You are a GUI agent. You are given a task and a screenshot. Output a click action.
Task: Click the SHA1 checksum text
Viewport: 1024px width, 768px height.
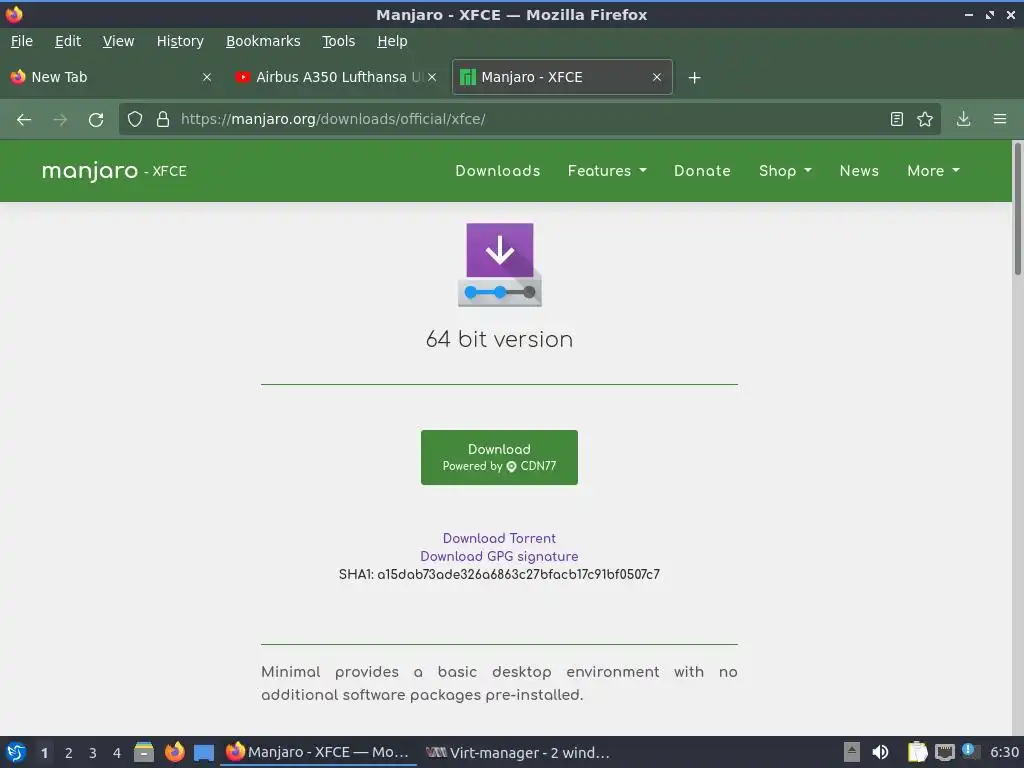click(499, 575)
